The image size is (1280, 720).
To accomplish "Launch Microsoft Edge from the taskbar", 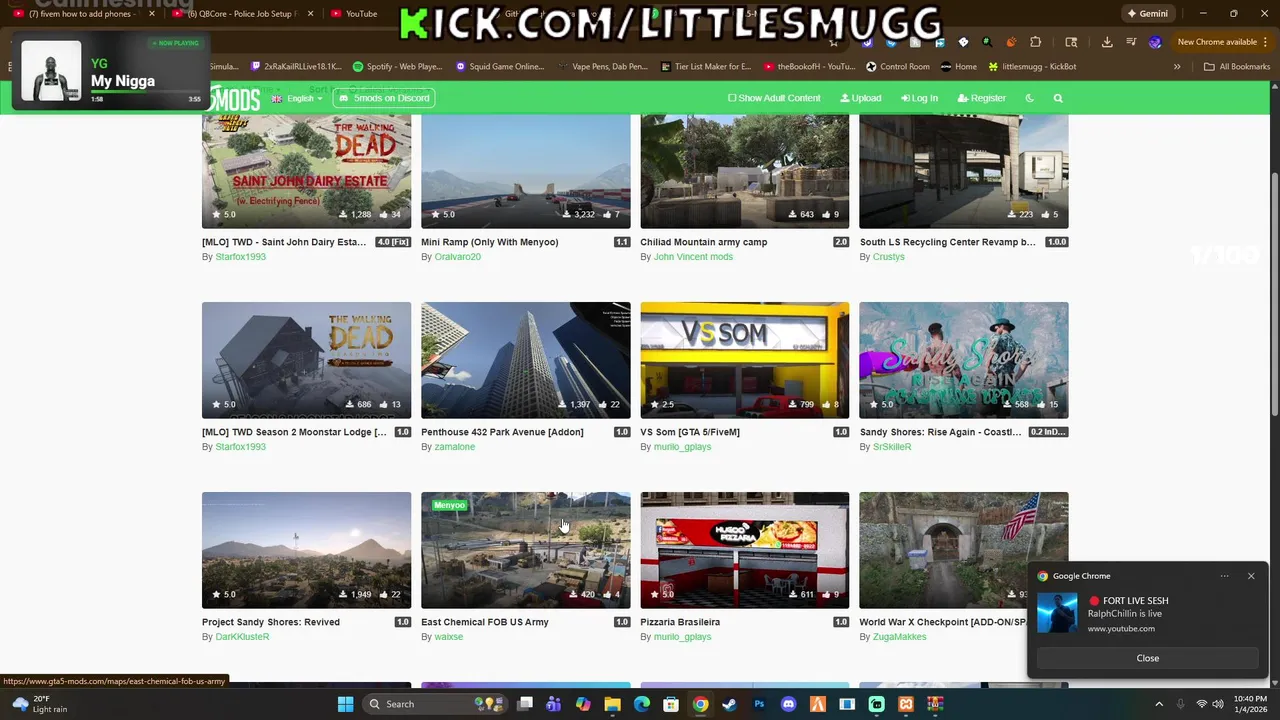I will [x=642, y=704].
